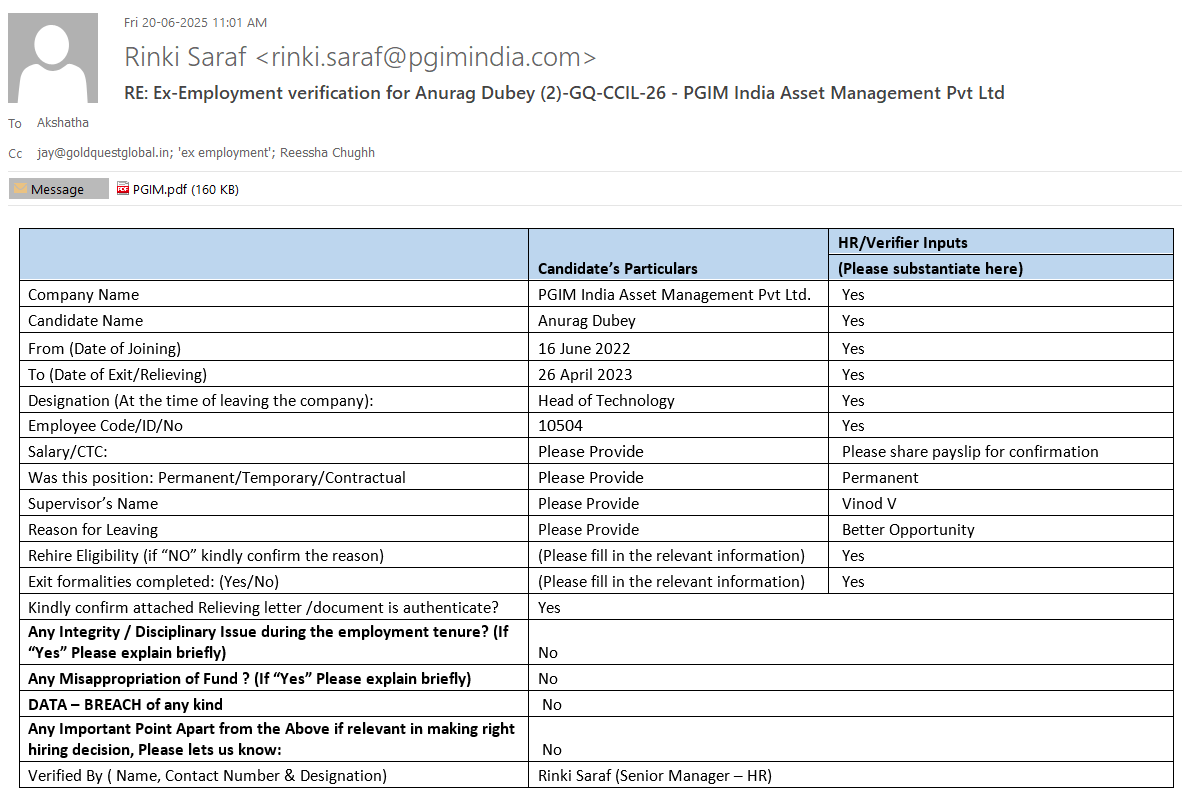This screenshot has height=791, width=1182.
Task: Click the Candidate's Particulars column header
Action: 617,268
